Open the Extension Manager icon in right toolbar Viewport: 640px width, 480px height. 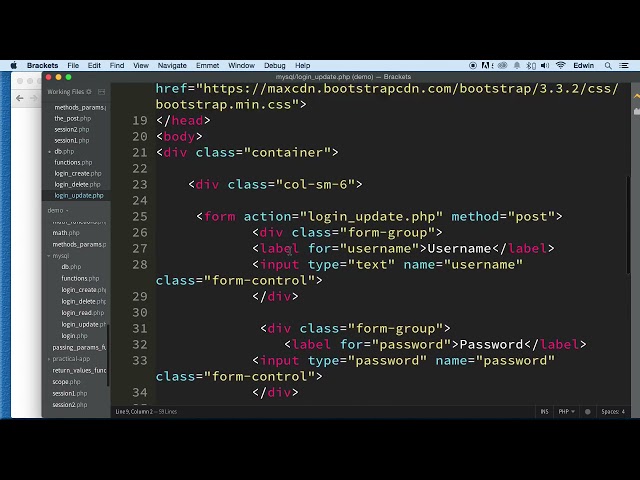(x=636, y=111)
